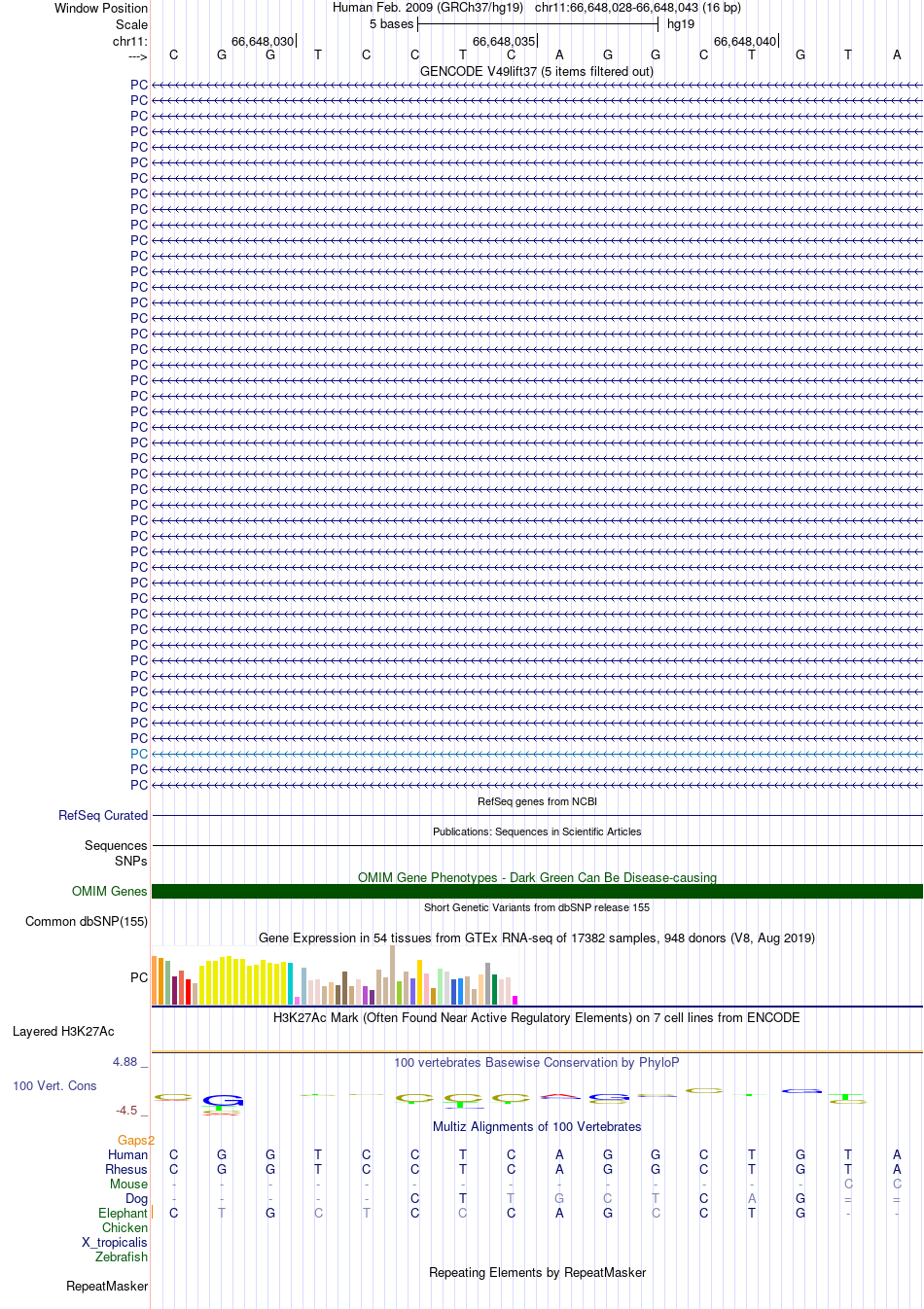The image size is (924, 1309).
Task: Click the Mouse alignment row label
Action: pyautogui.click(x=129, y=1184)
